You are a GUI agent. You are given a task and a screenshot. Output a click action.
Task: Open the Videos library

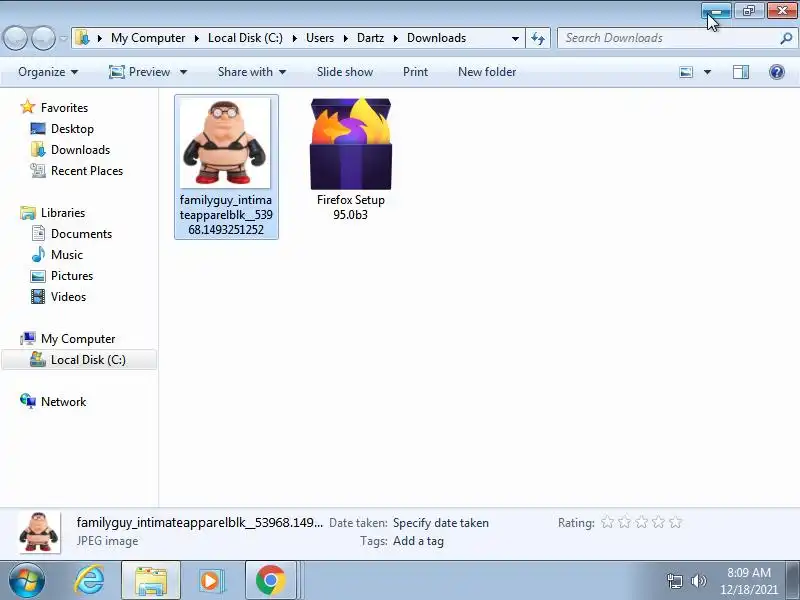(68, 296)
